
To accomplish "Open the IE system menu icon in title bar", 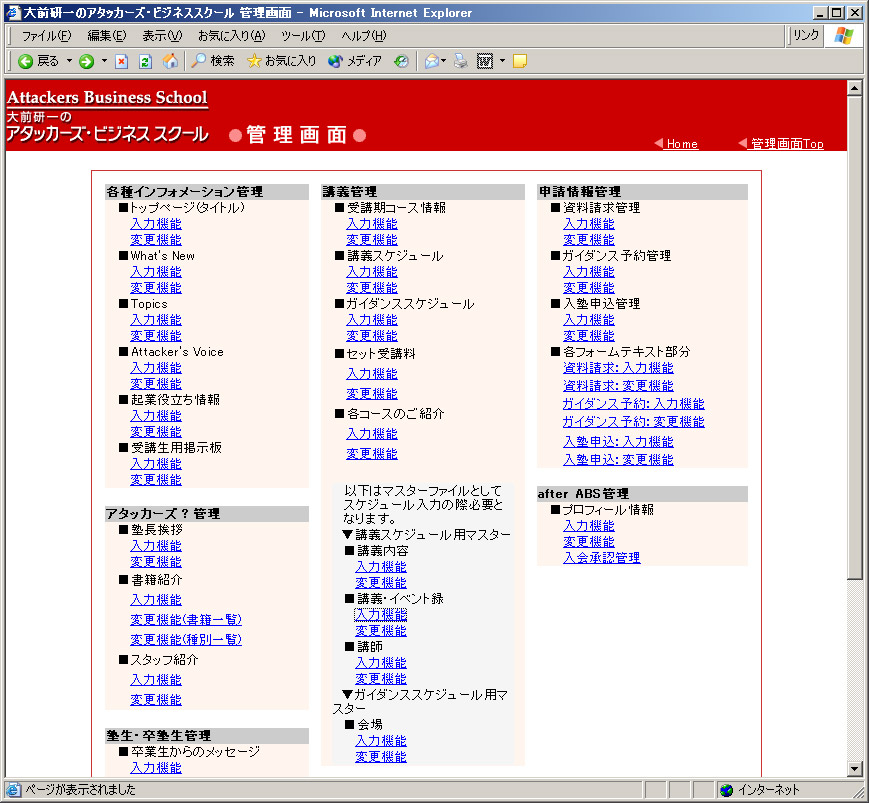I will click(x=13, y=12).
